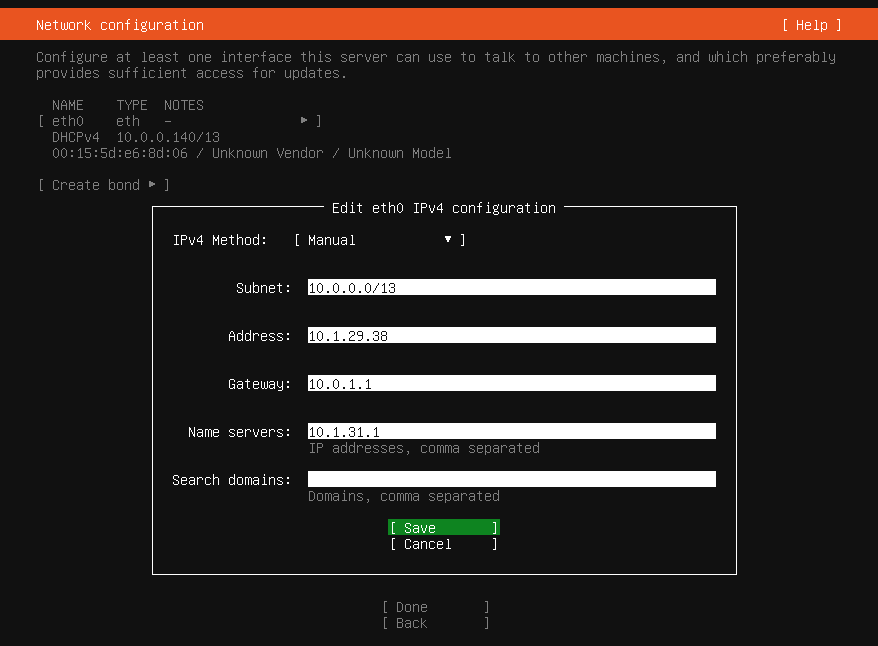Click the Create bond option
The image size is (878, 646).
pyautogui.click(x=95, y=185)
